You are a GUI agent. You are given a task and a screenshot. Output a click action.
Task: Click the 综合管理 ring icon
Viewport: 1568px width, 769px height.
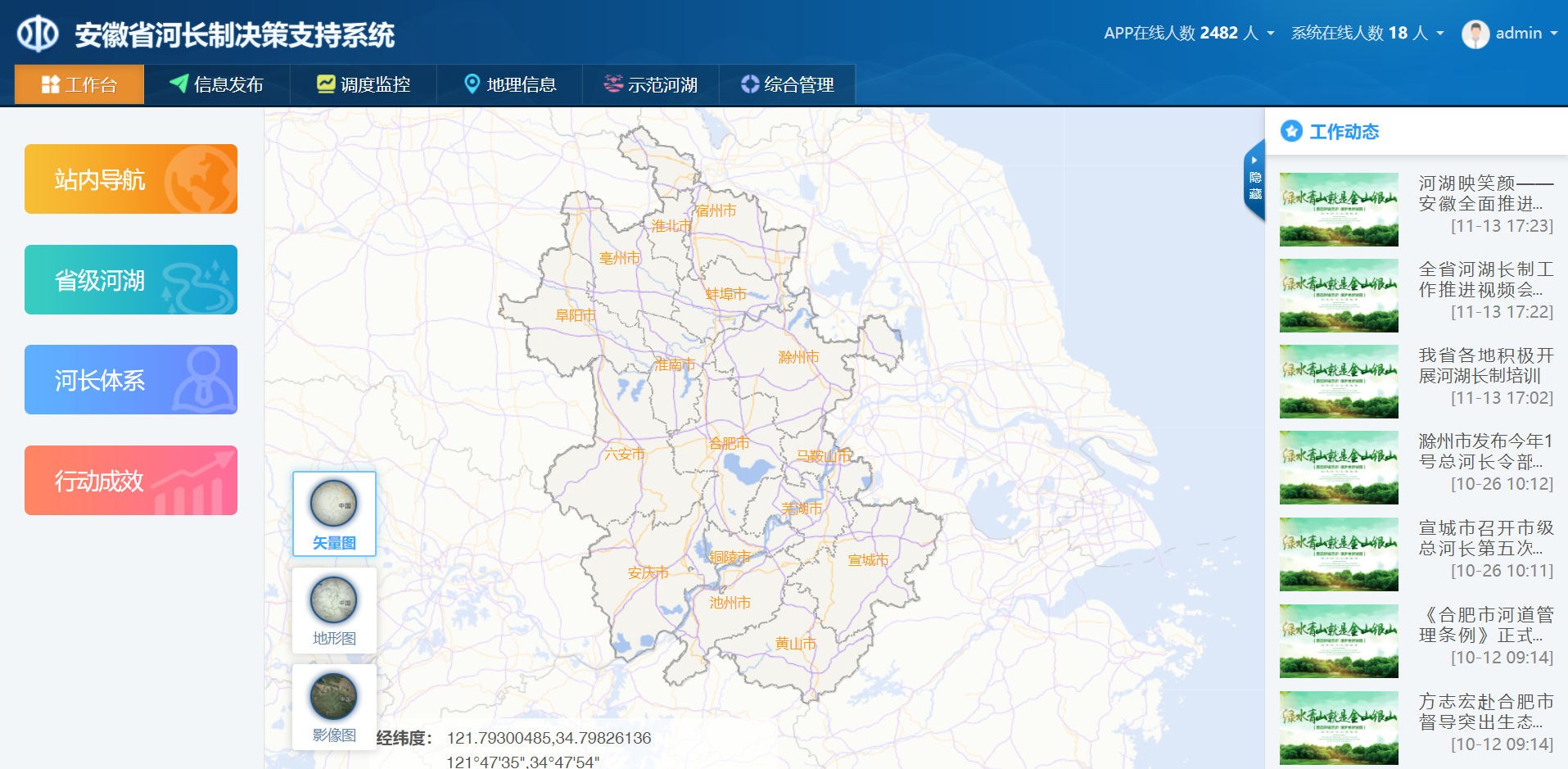coord(750,84)
